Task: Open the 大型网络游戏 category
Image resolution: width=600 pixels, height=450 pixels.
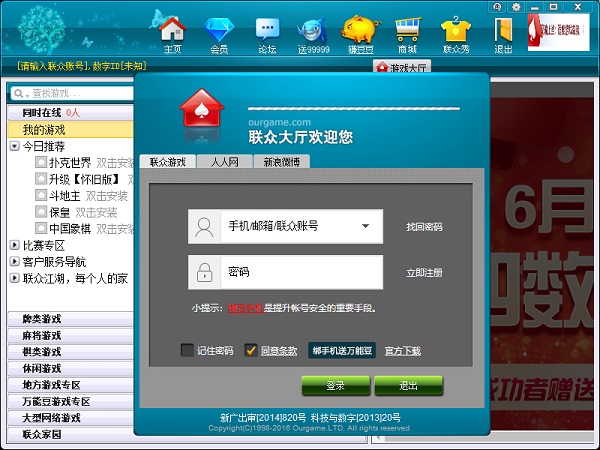Action: (70, 418)
